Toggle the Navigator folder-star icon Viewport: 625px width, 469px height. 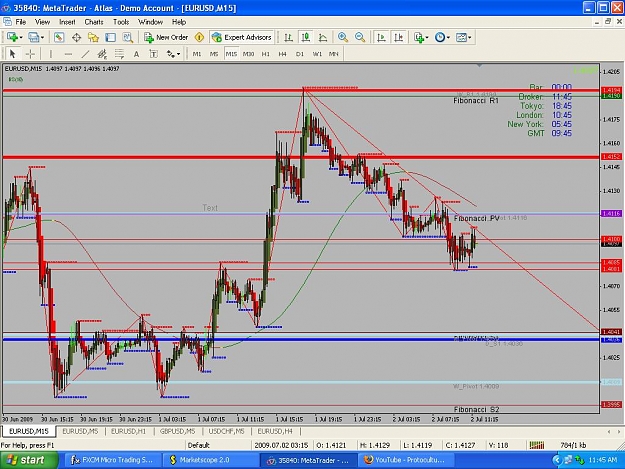pyautogui.click(x=93, y=37)
